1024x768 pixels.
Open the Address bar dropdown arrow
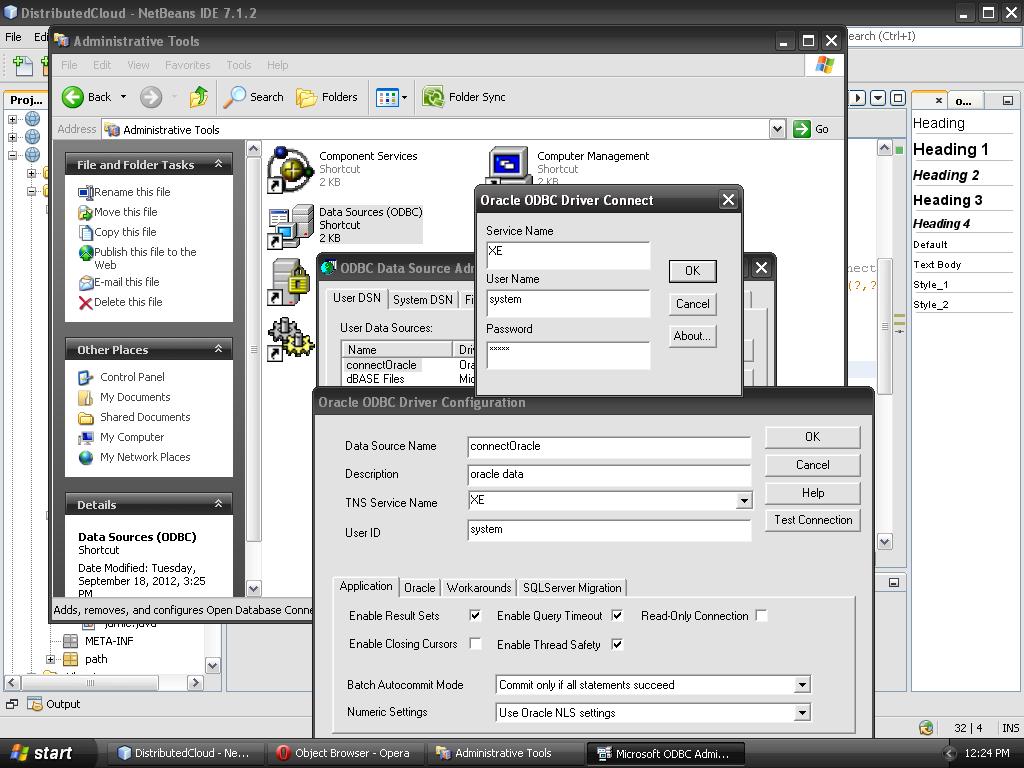tap(777, 129)
